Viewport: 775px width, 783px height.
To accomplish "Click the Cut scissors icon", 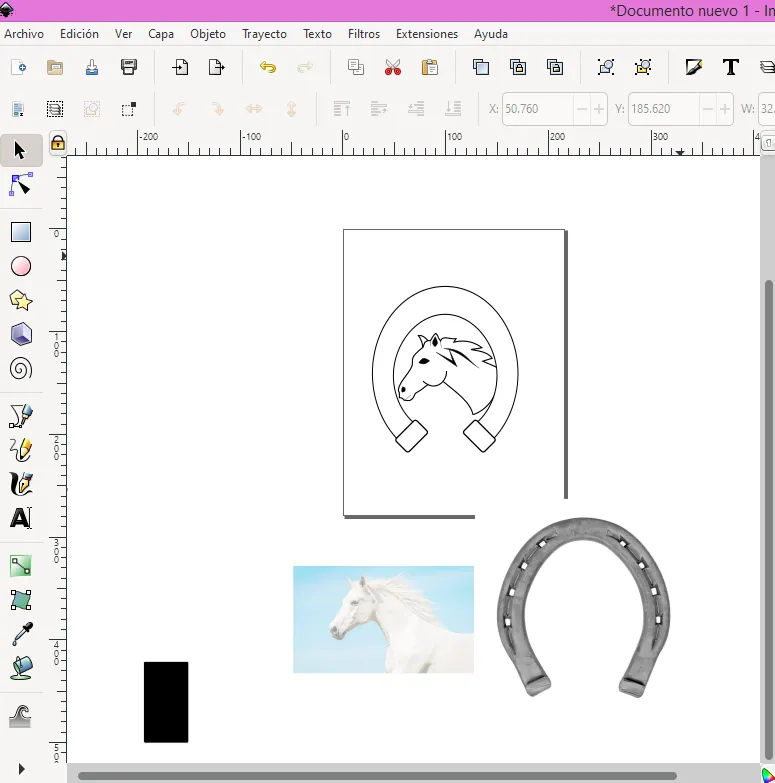I will tap(393, 68).
